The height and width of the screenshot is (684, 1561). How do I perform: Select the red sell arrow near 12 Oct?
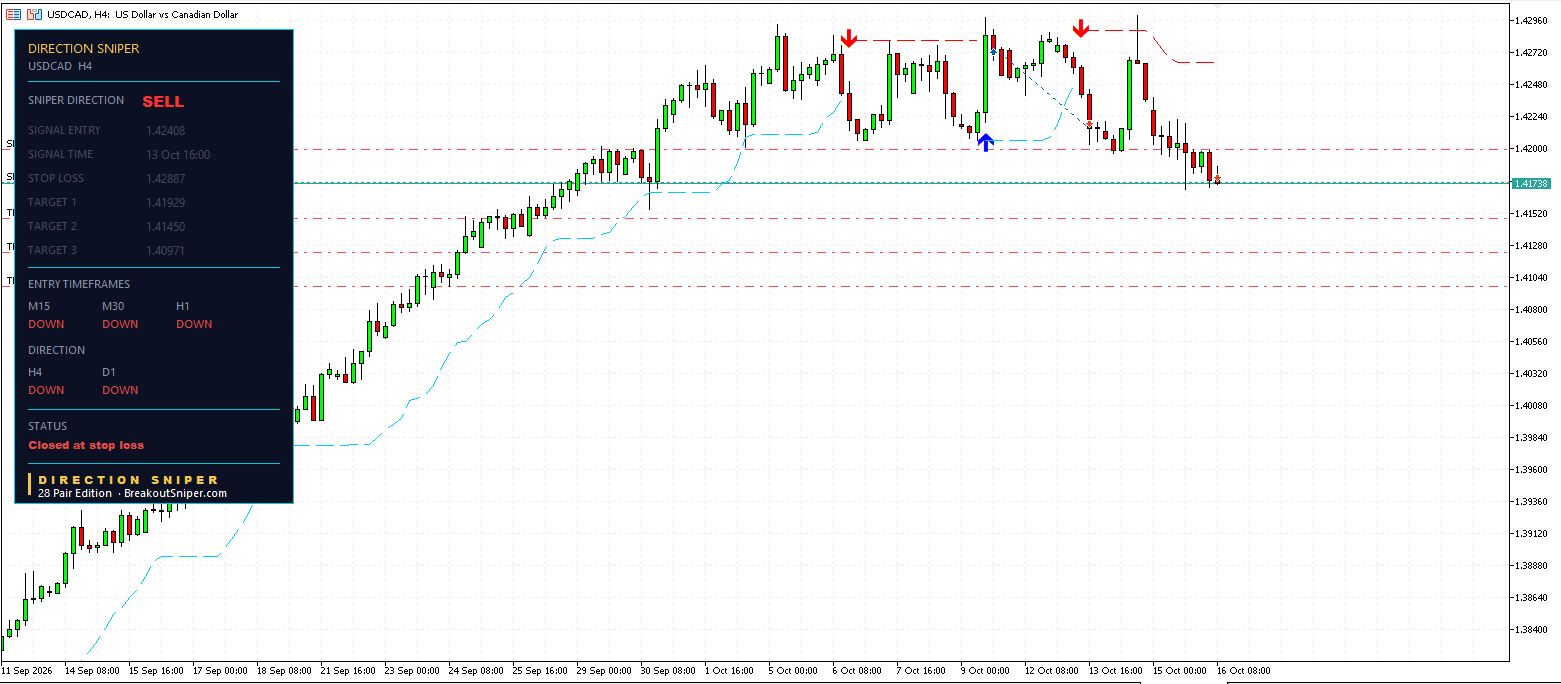(1080, 28)
